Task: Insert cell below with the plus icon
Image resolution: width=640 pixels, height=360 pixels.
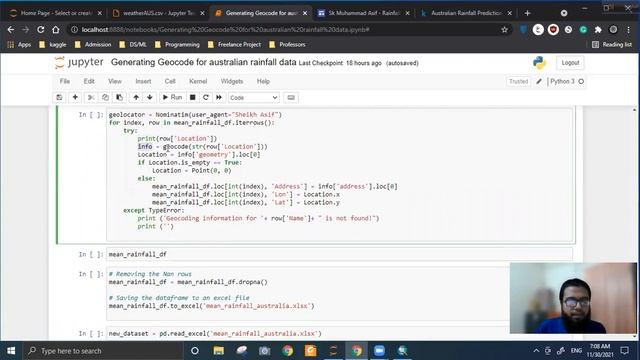Action: [x=75, y=98]
